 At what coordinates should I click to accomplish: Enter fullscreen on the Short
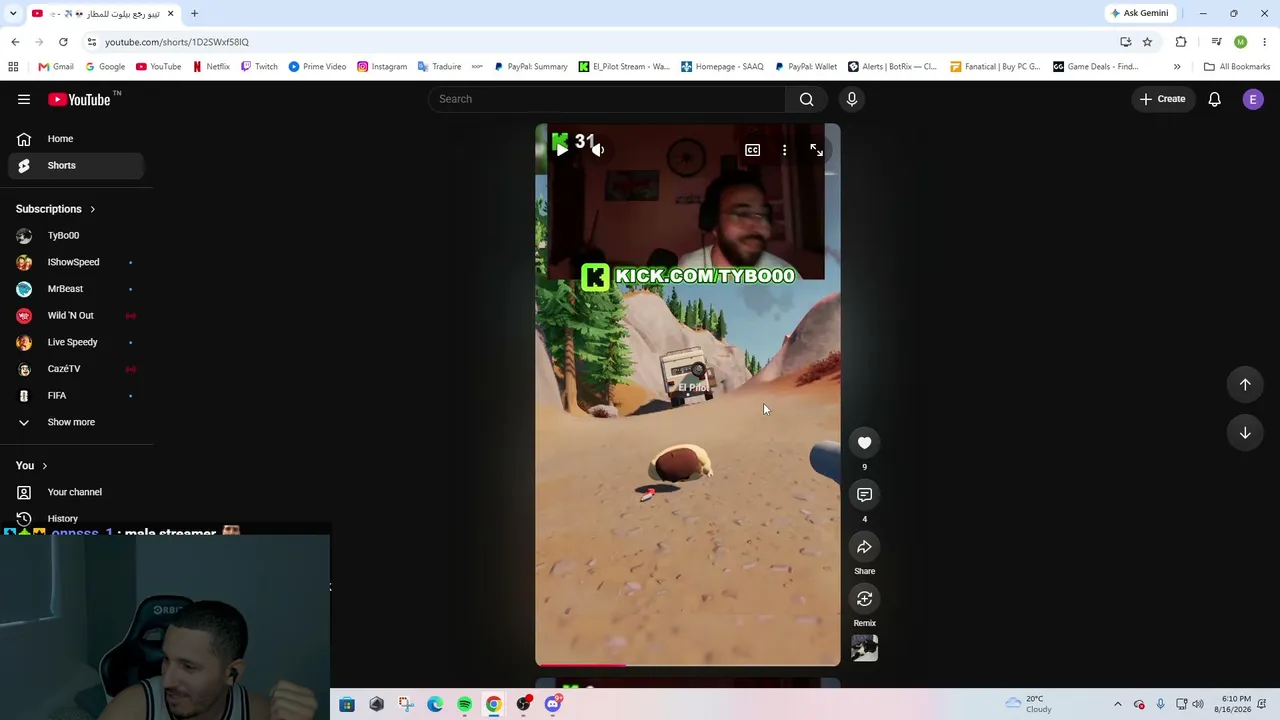coord(816,150)
